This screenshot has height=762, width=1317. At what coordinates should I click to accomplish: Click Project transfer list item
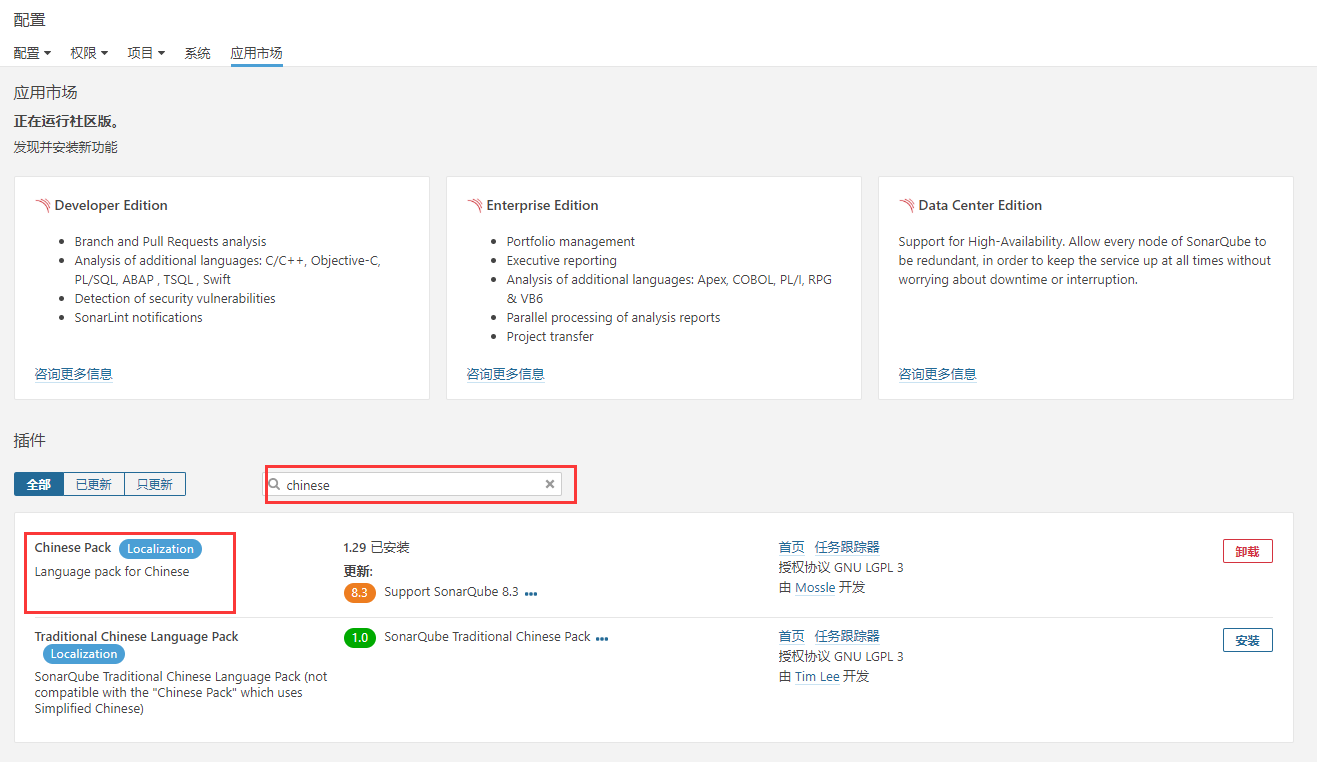point(550,336)
